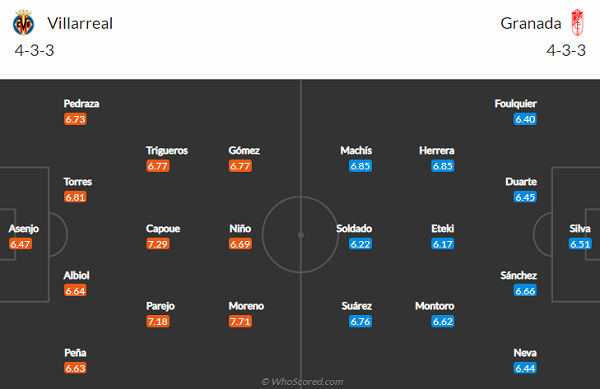Select player Trigueros on the pitch
The width and height of the screenshot is (600, 389).
(167, 151)
